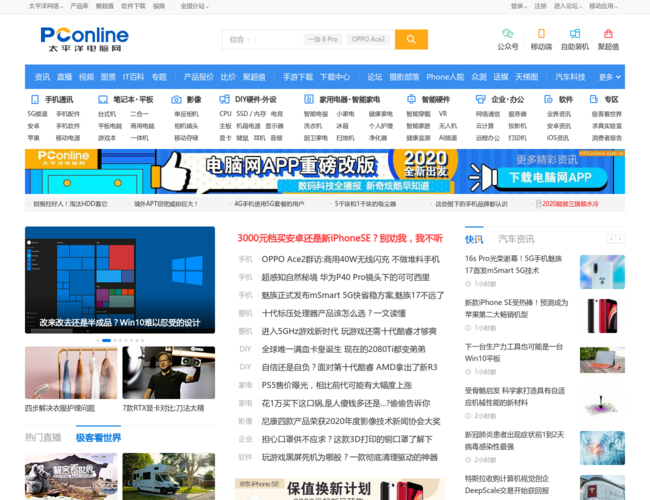
Task: Click the 下载电脑网APP banner button
Action: point(565,177)
